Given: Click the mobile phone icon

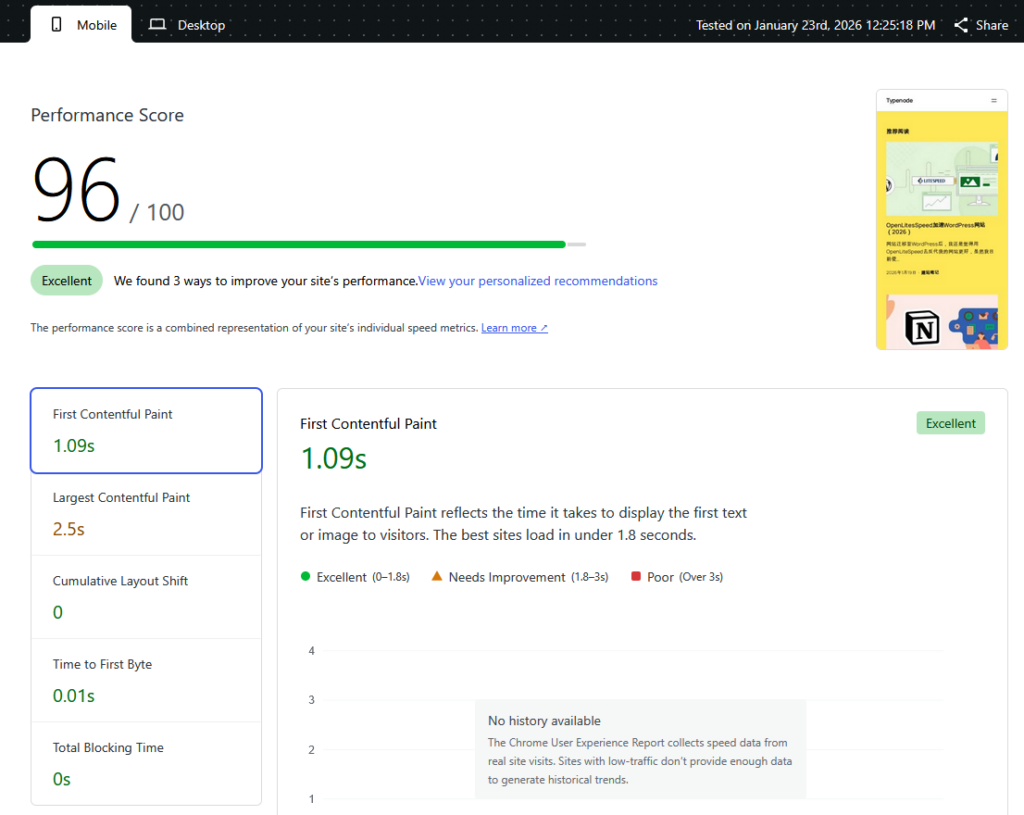Looking at the screenshot, I should coord(57,24).
